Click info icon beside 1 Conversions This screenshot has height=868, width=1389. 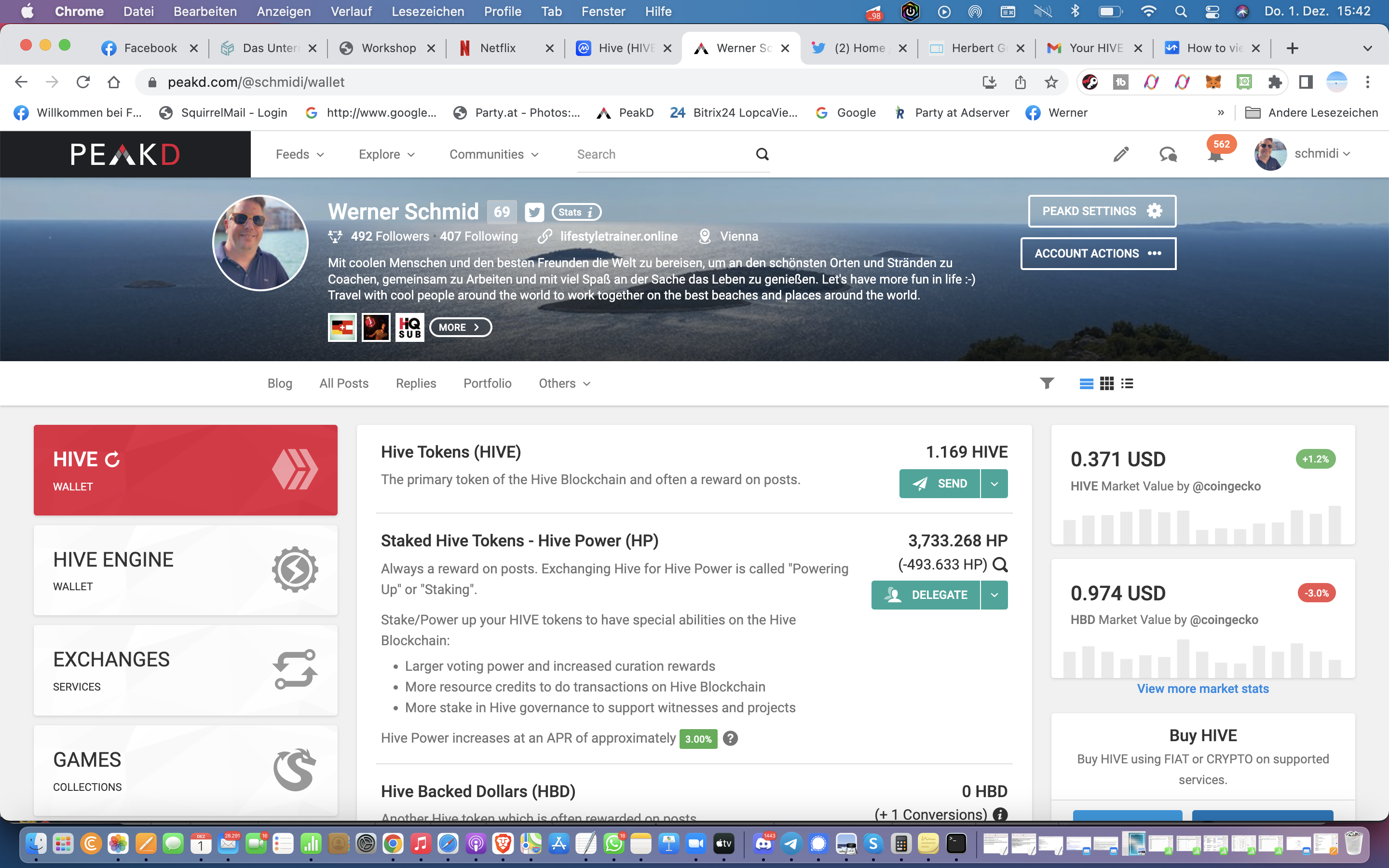click(1000, 814)
